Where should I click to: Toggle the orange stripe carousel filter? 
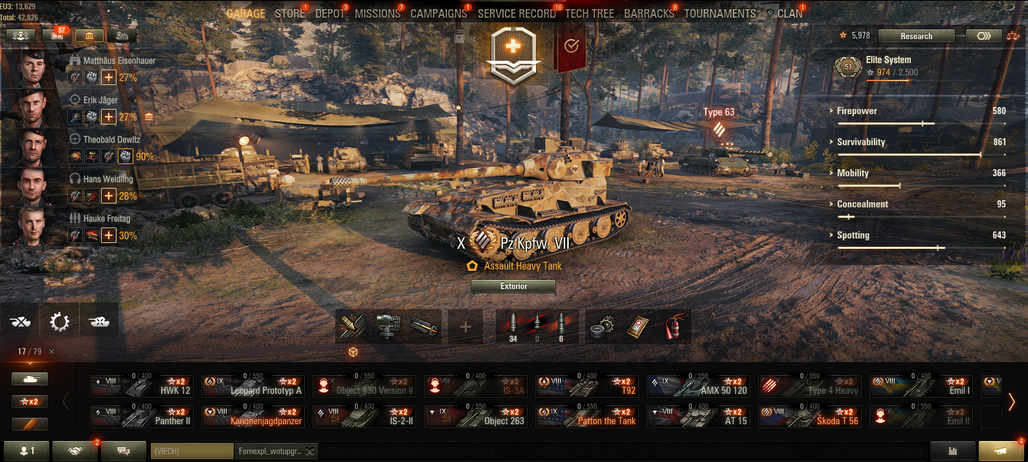click(x=30, y=425)
